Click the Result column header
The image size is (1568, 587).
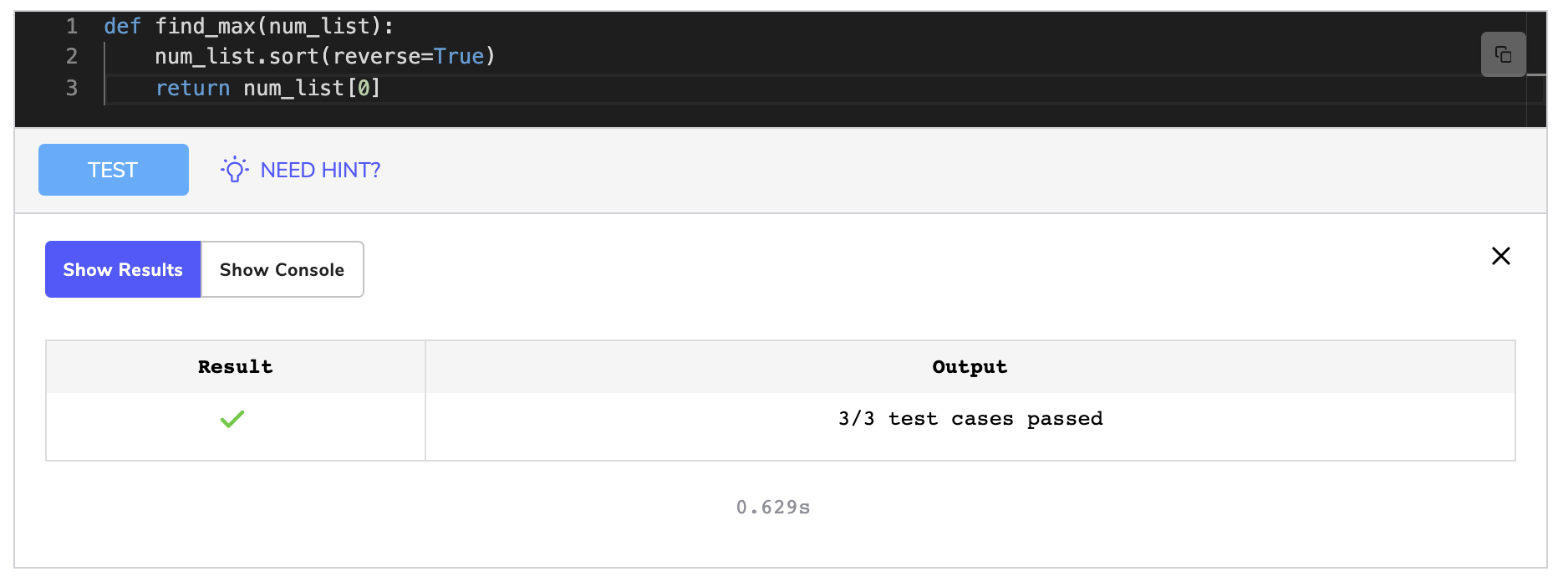236,366
